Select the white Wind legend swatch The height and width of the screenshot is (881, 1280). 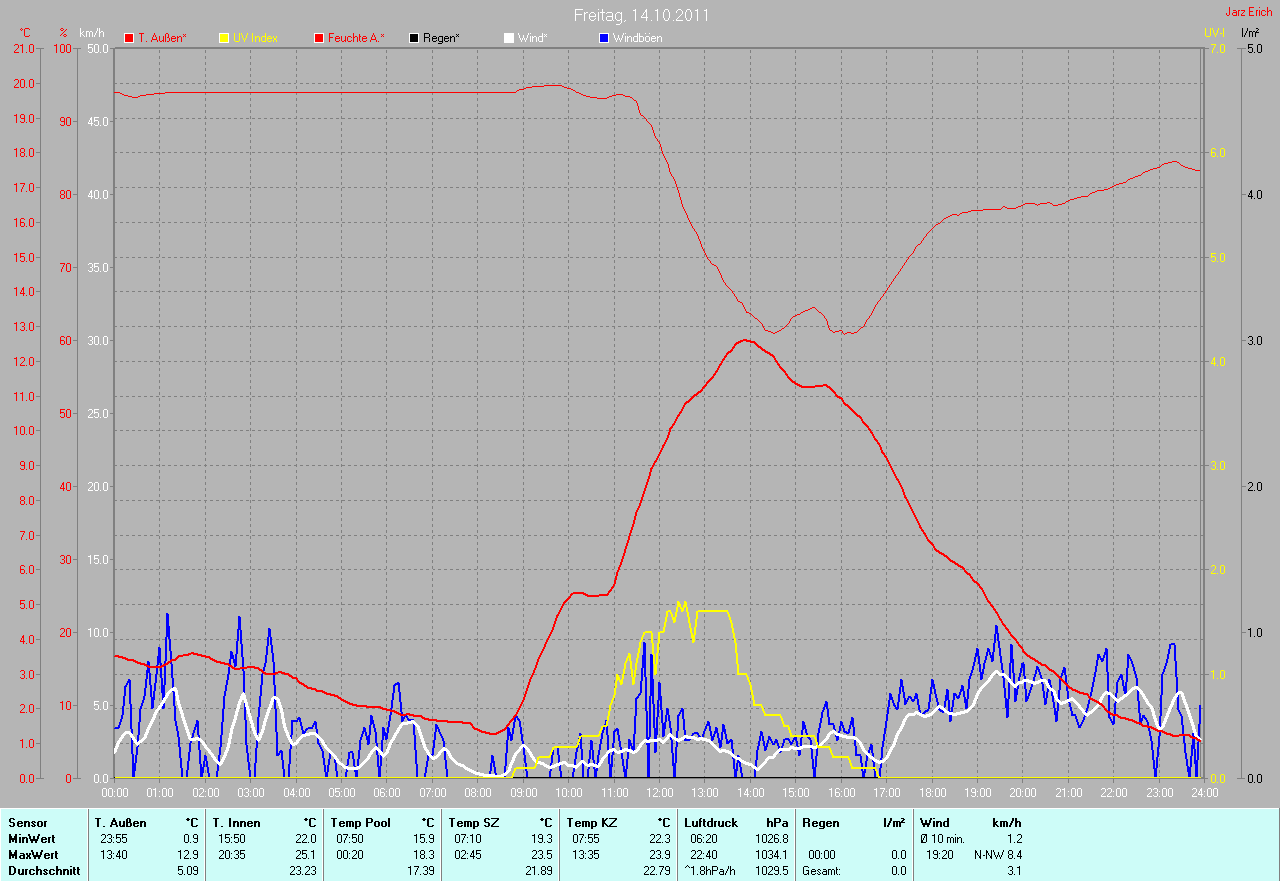click(508, 38)
